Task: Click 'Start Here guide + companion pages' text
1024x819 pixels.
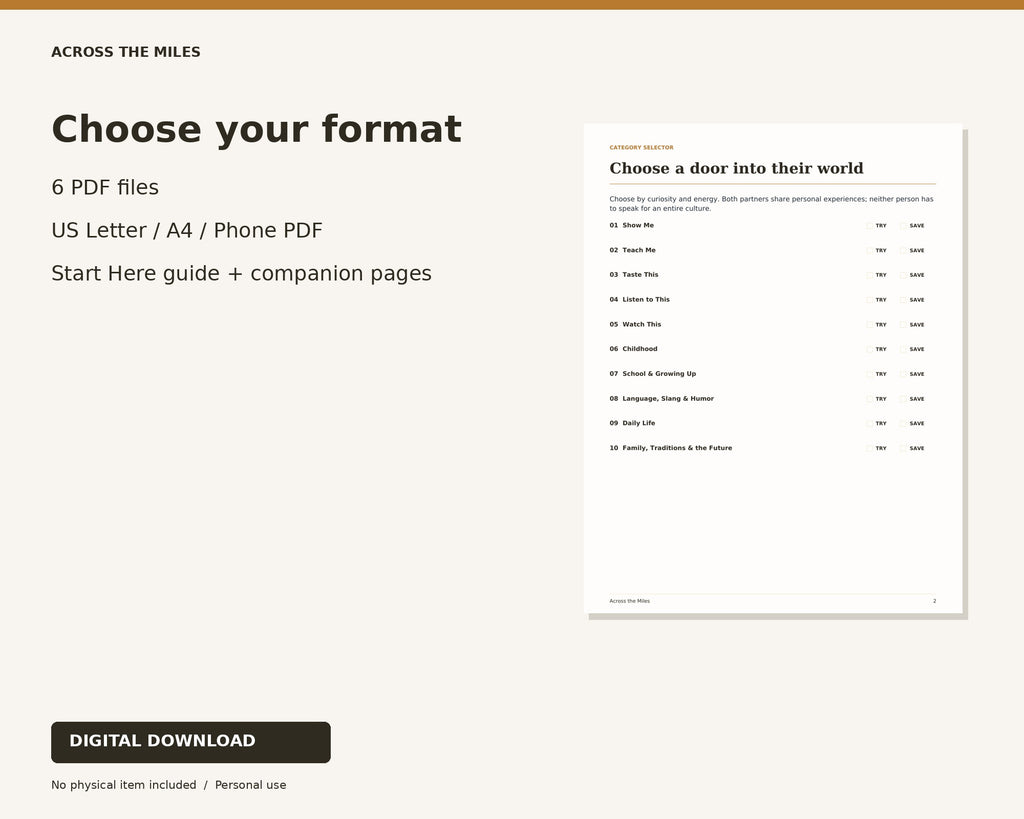Action: pos(242,274)
